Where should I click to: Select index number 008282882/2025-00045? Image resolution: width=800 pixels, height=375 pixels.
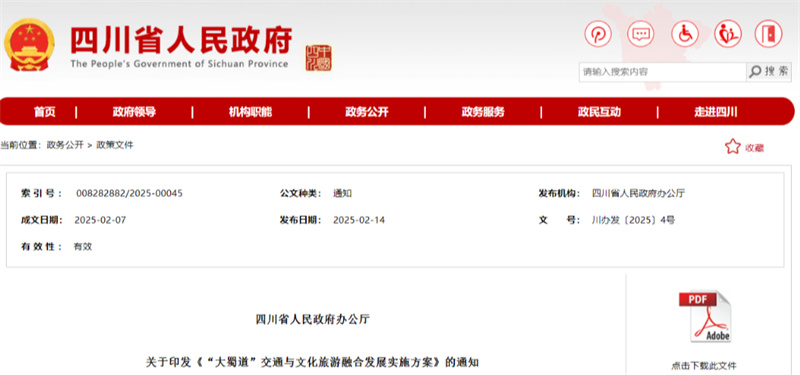click(129, 193)
